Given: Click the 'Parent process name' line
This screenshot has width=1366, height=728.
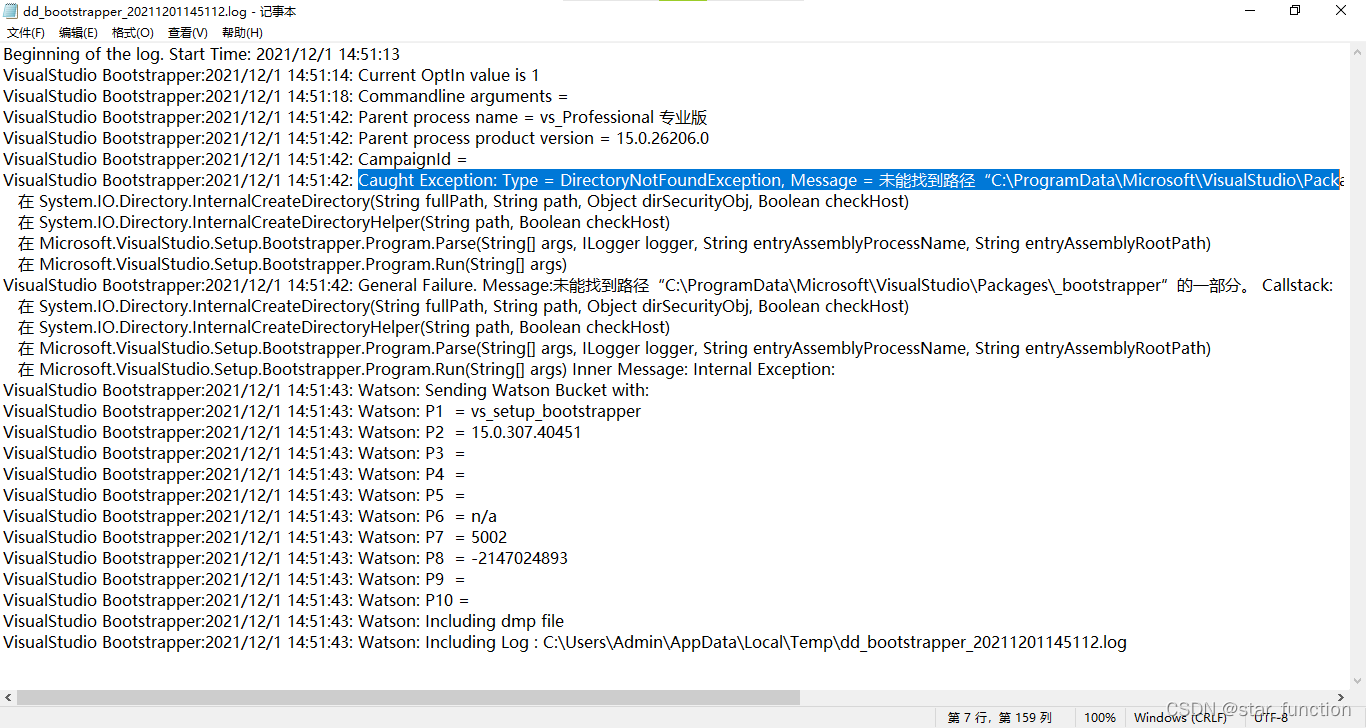Looking at the screenshot, I should coord(355,117).
